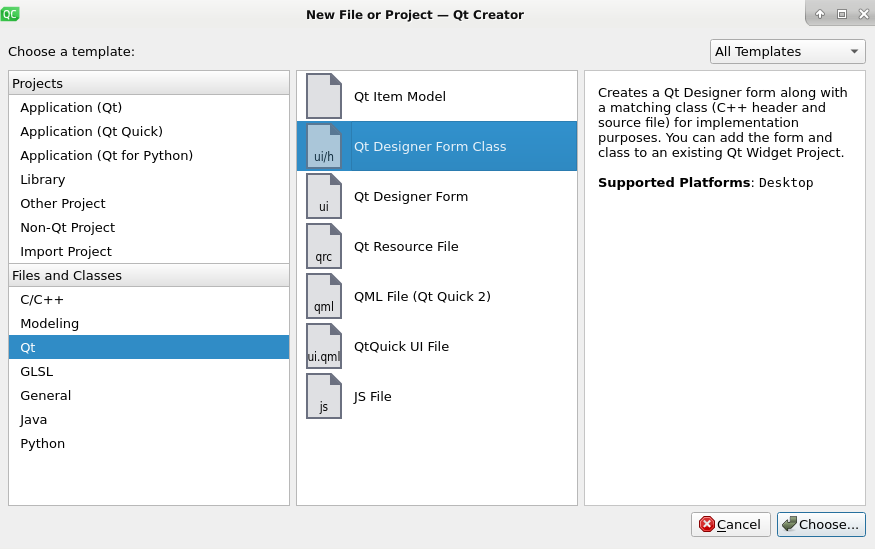Select the Qt Designer Form template label

tap(411, 196)
